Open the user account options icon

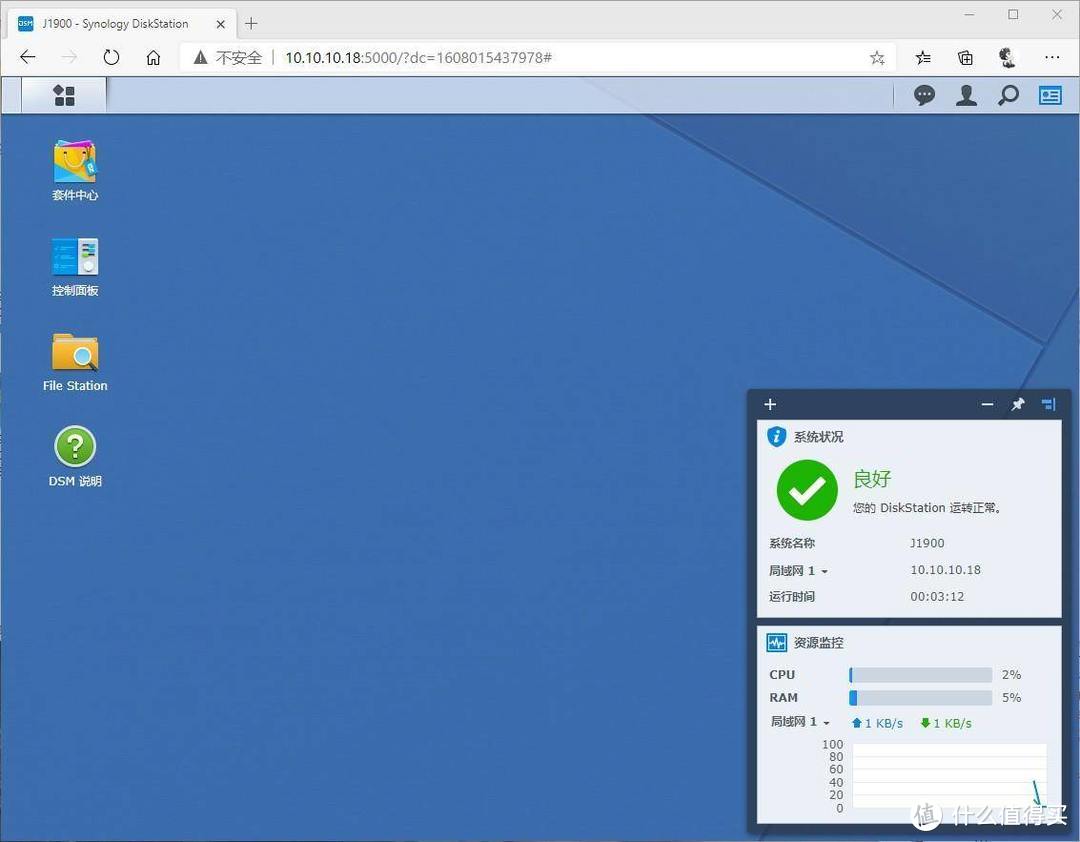coord(966,95)
